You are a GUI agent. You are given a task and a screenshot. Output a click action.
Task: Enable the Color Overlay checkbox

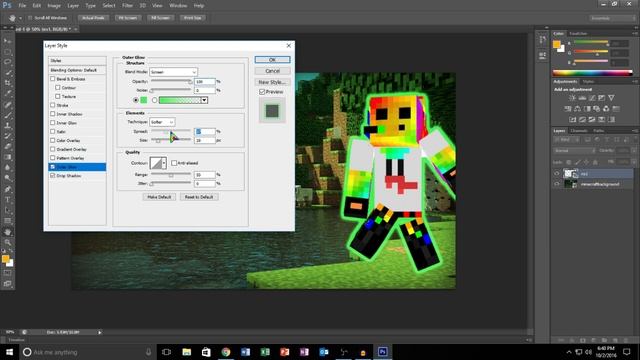click(52, 140)
